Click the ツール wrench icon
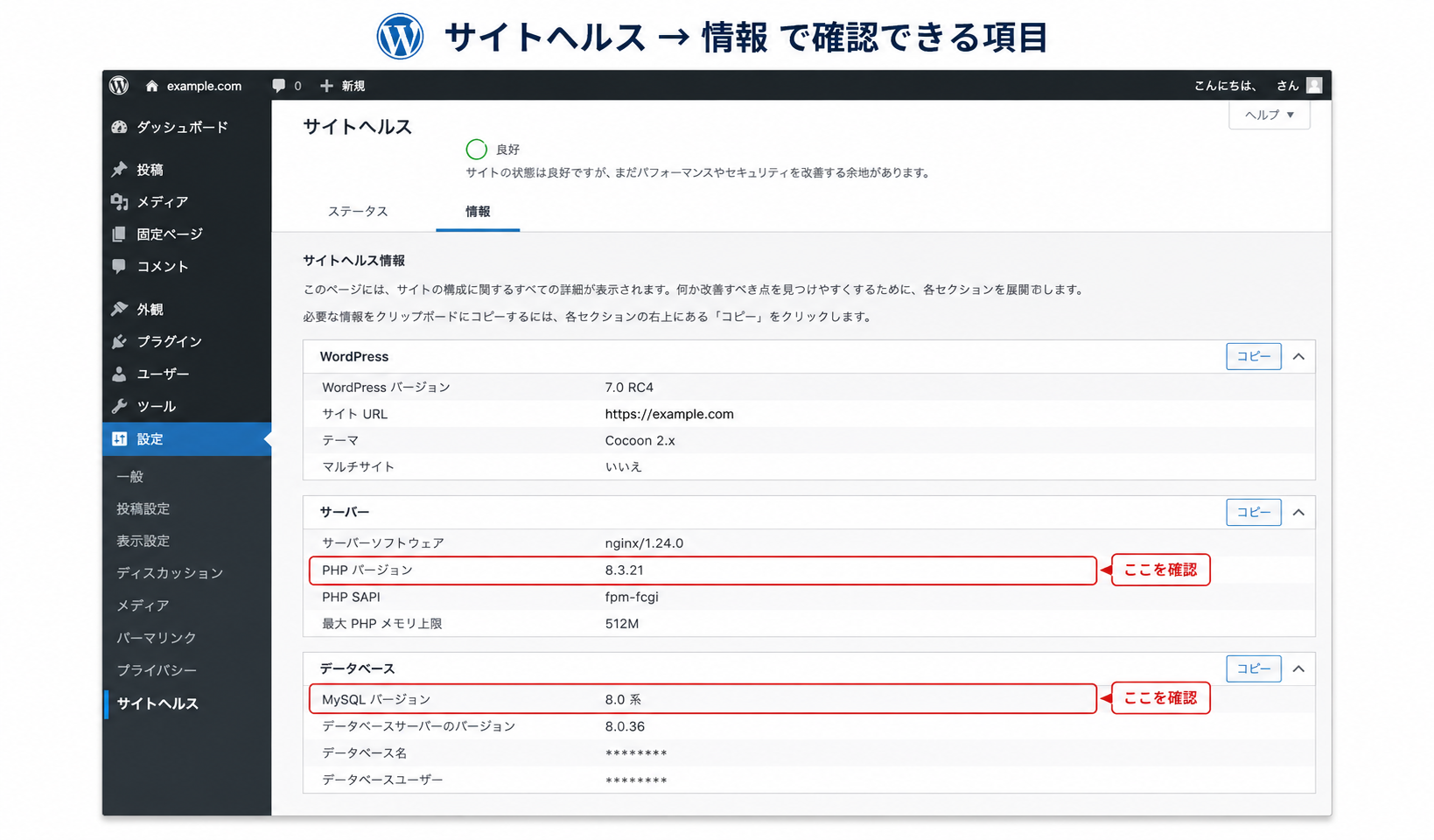1434x840 pixels. 120,406
